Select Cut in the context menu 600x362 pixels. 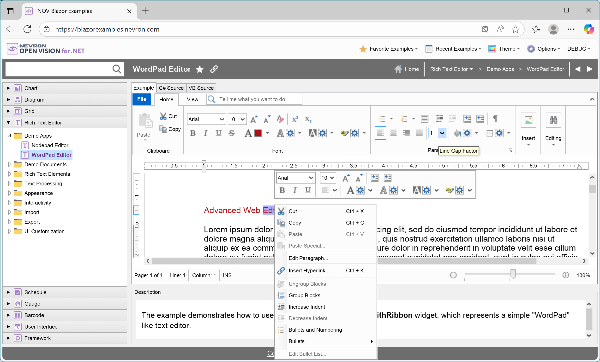(326, 211)
